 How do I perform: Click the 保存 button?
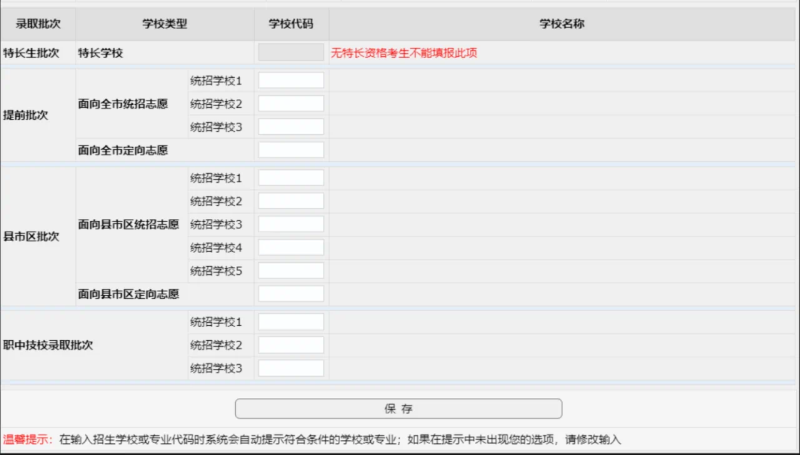398,409
